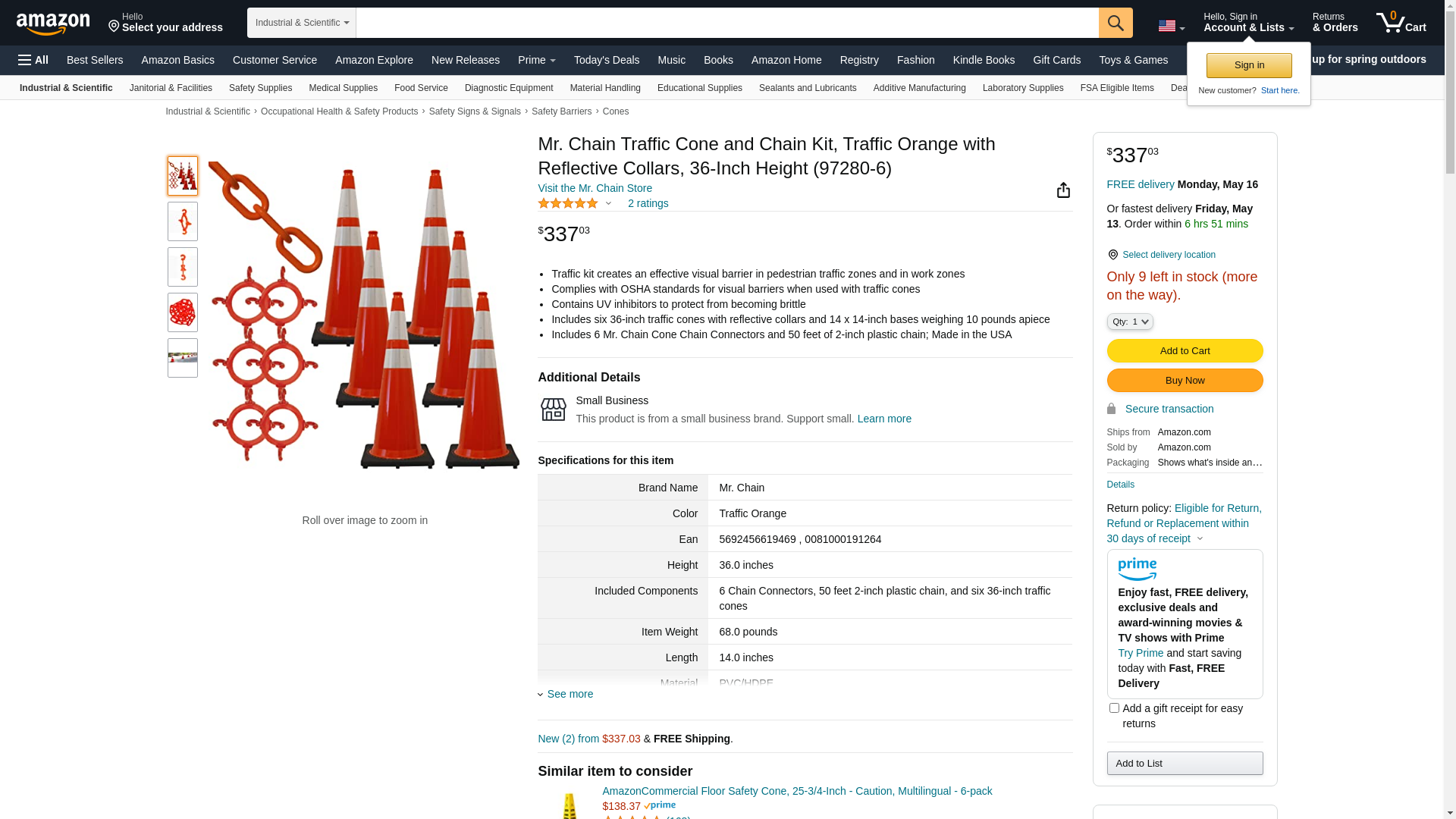Click the share icon near product title

[x=1063, y=190]
